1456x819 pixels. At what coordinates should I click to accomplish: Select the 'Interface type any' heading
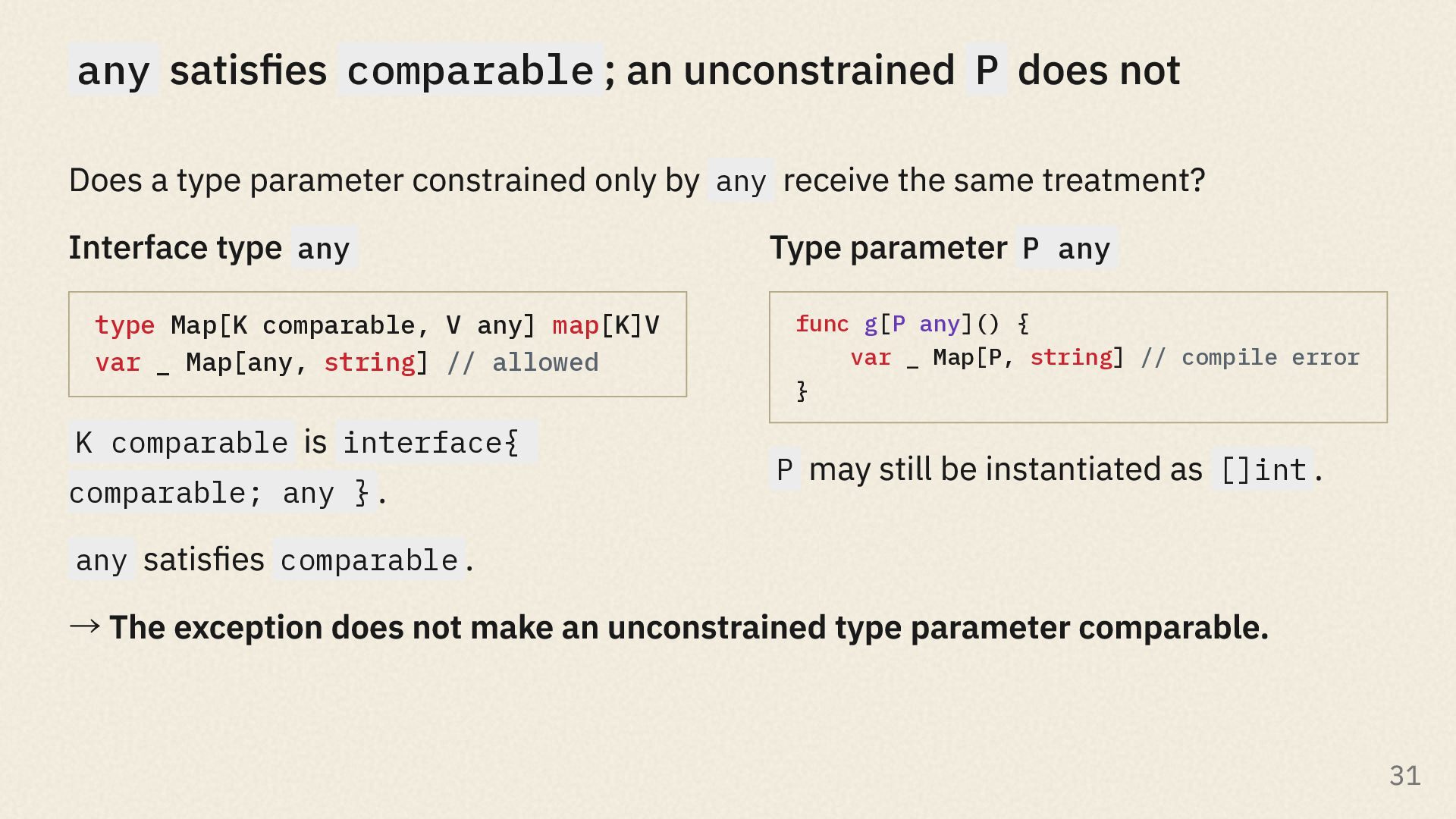(212, 248)
